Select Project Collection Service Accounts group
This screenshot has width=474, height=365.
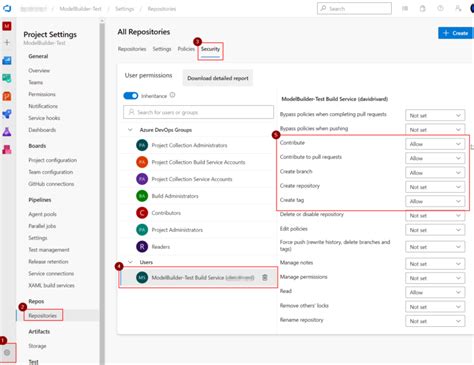[x=198, y=179]
